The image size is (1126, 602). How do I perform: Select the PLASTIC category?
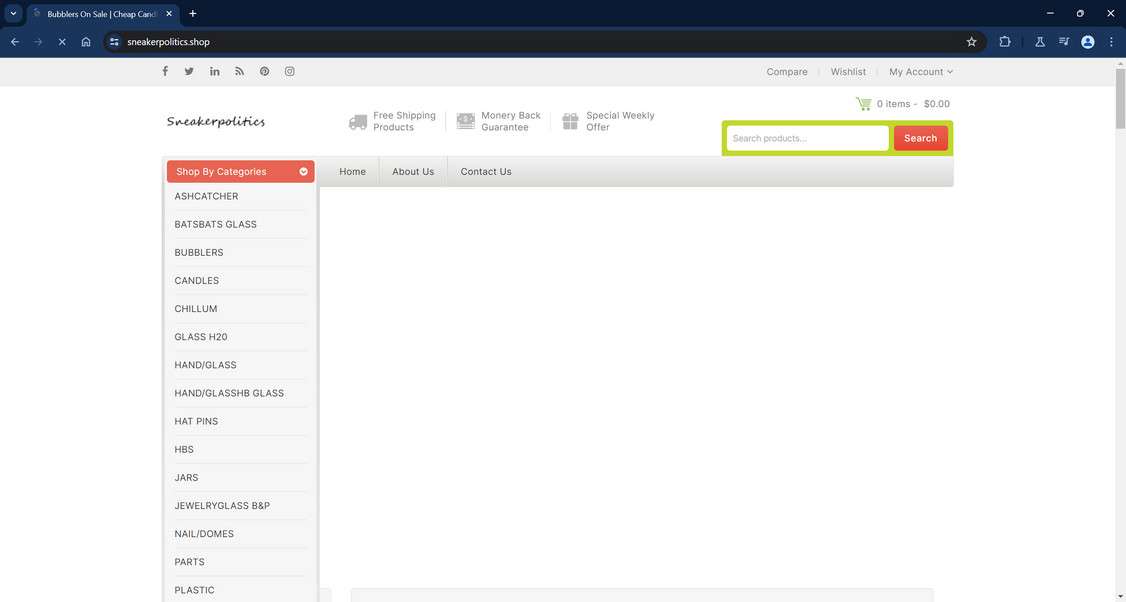(195, 590)
